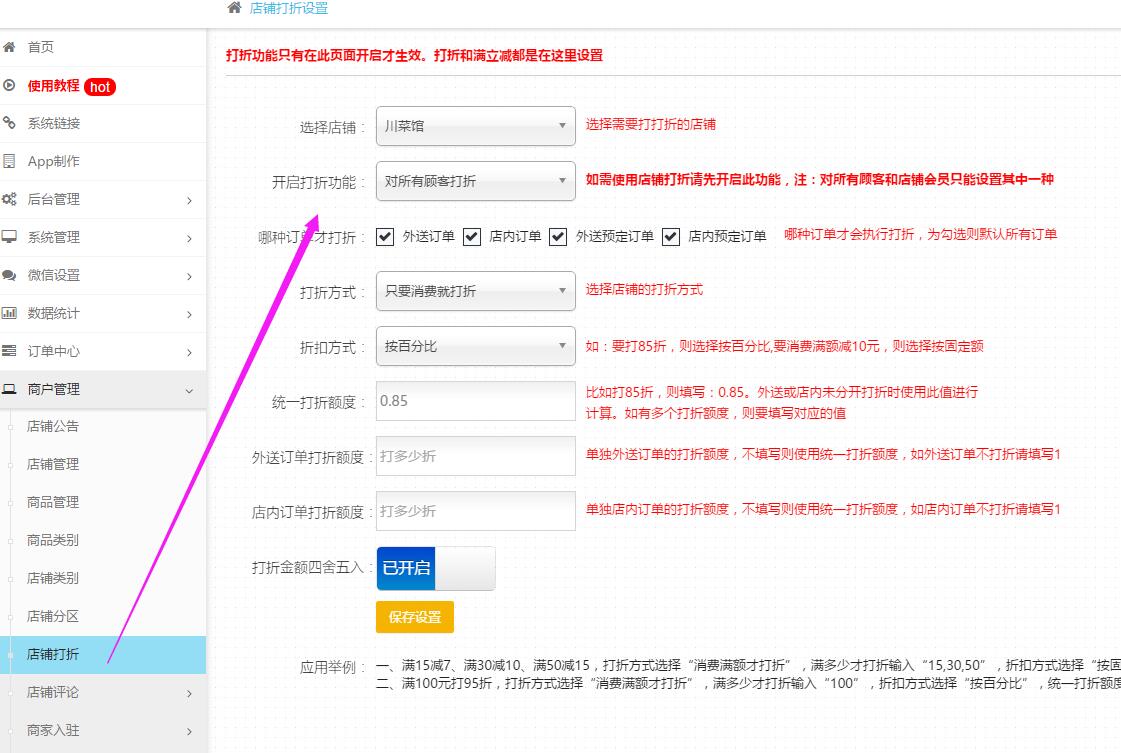Screen dimensions: 1121x753
Task: Open the 折扣方式 dropdown showing 按百分比
Action: [x=475, y=346]
